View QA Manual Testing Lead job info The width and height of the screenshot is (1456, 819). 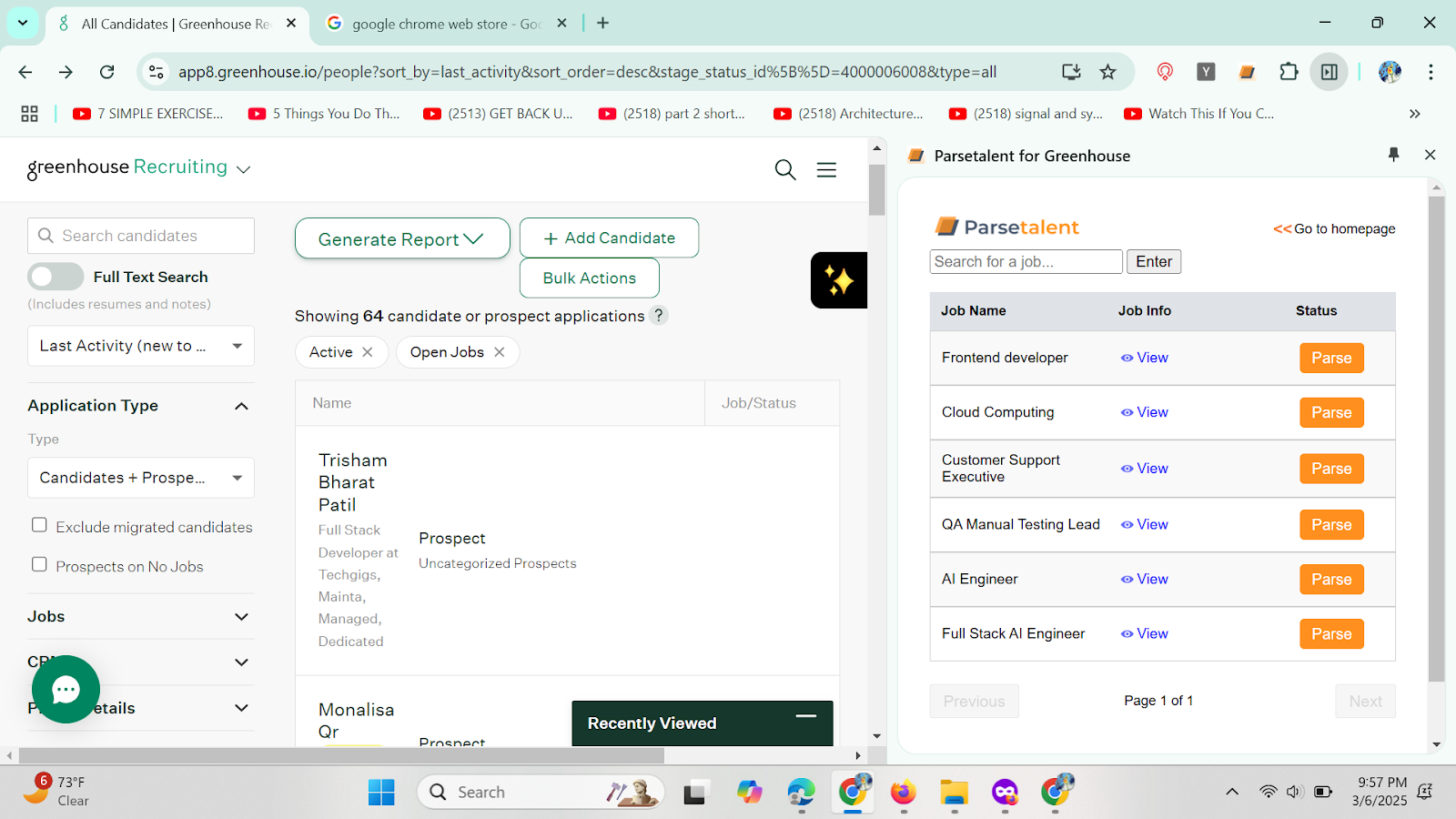(x=1145, y=524)
